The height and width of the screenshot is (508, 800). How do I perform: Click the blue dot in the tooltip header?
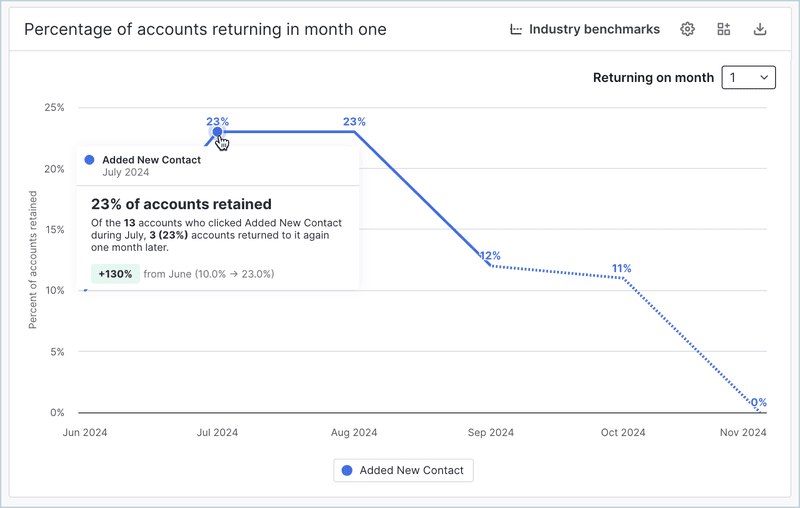[90, 160]
